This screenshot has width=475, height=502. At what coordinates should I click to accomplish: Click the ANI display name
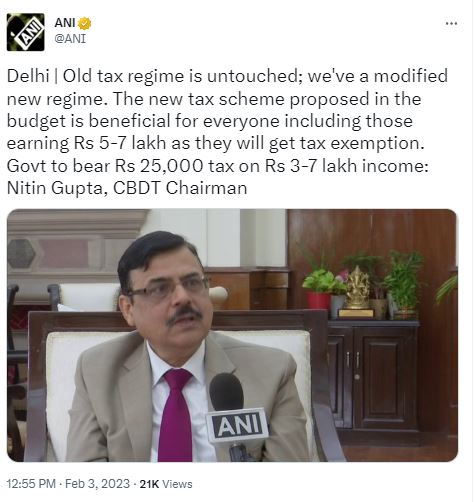[65, 23]
